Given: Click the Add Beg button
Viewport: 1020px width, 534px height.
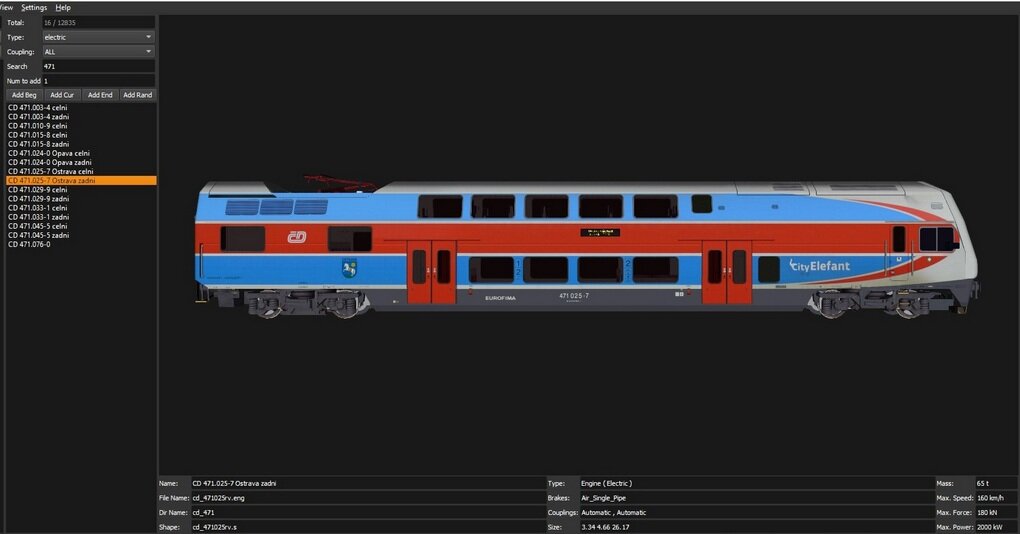Looking at the screenshot, I should [x=24, y=95].
